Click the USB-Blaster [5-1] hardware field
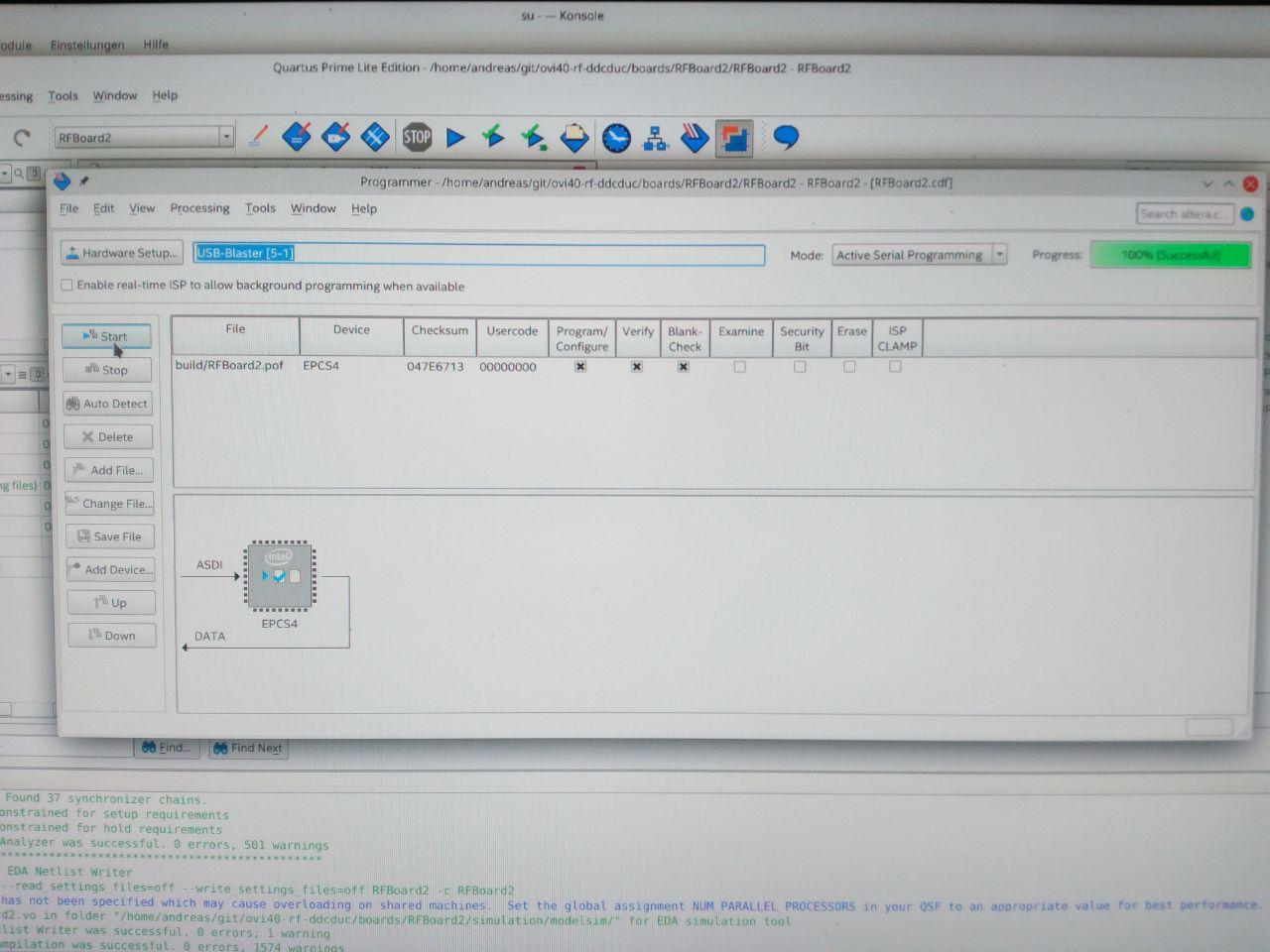1270x952 pixels. point(478,254)
